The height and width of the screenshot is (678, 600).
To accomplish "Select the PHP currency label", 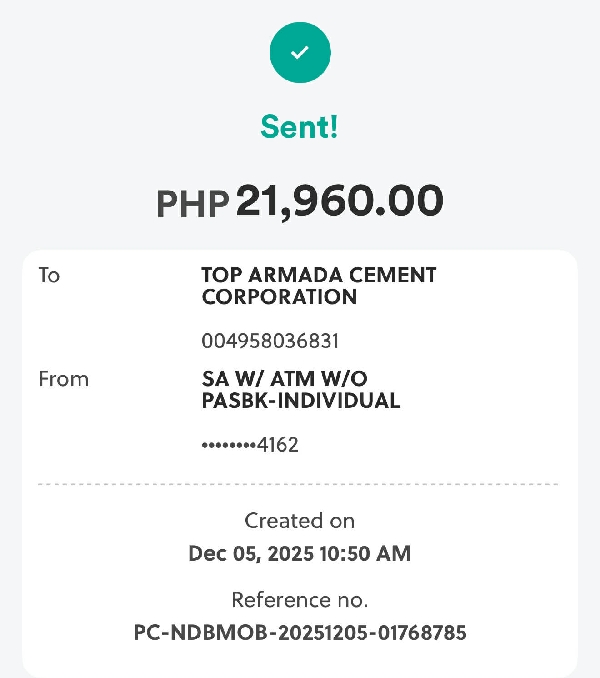I will [193, 205].
